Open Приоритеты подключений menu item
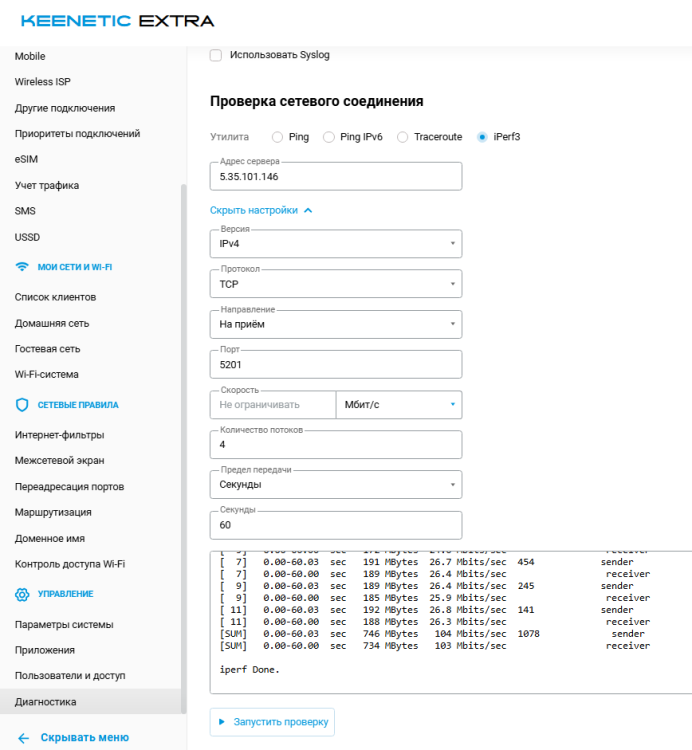This screenshot has width=692, height=750. (x=77, y=134)
